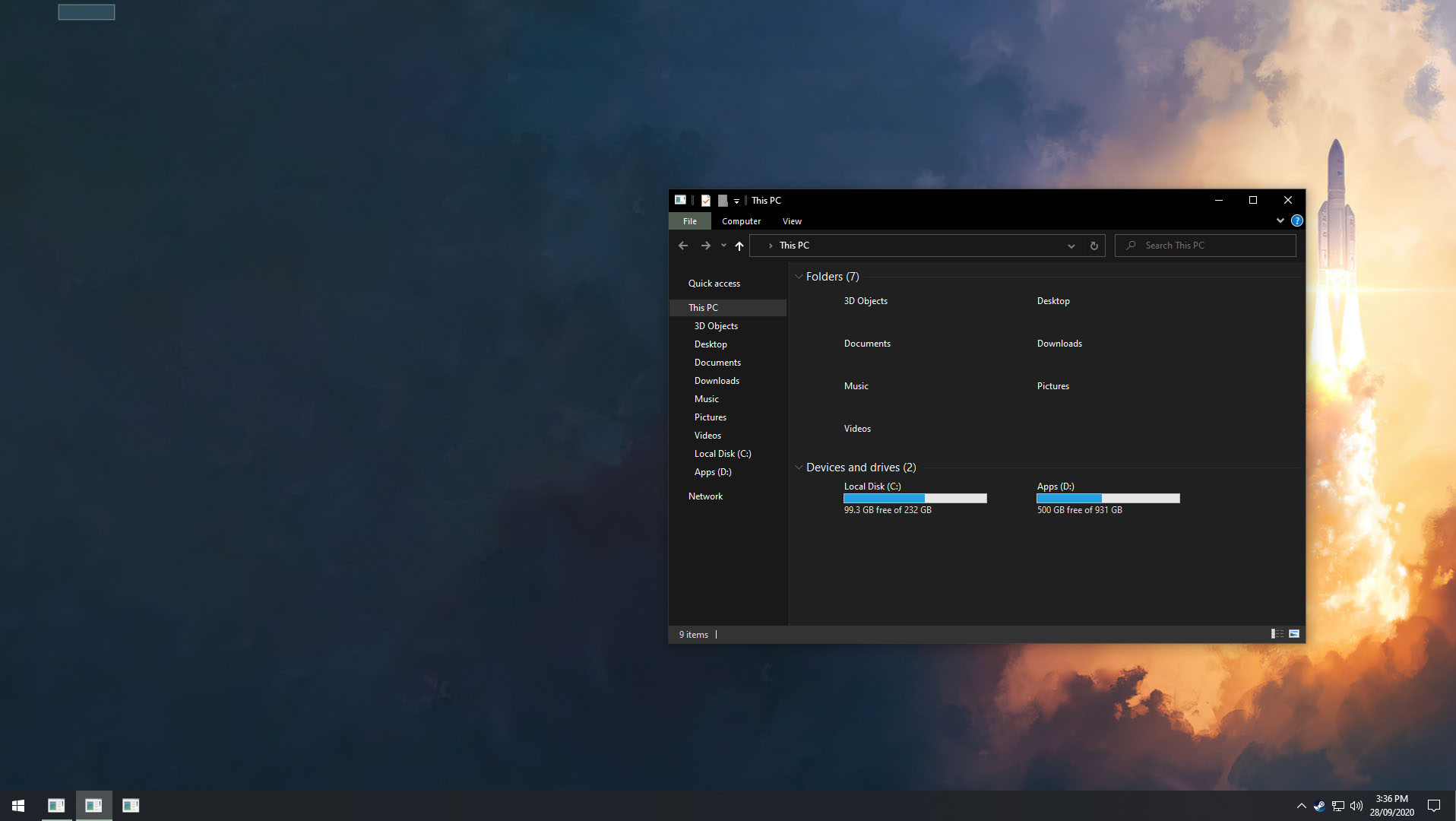Open the network status tray icon

(1338, 806)
